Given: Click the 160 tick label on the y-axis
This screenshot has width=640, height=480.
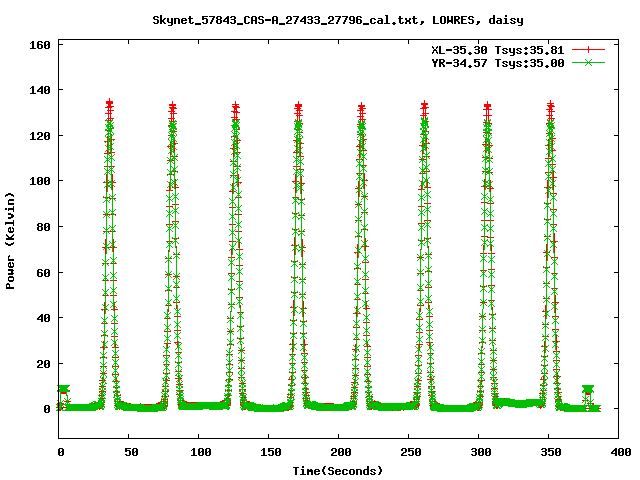Looking at the screenshot, I should [x=39, y=44].
